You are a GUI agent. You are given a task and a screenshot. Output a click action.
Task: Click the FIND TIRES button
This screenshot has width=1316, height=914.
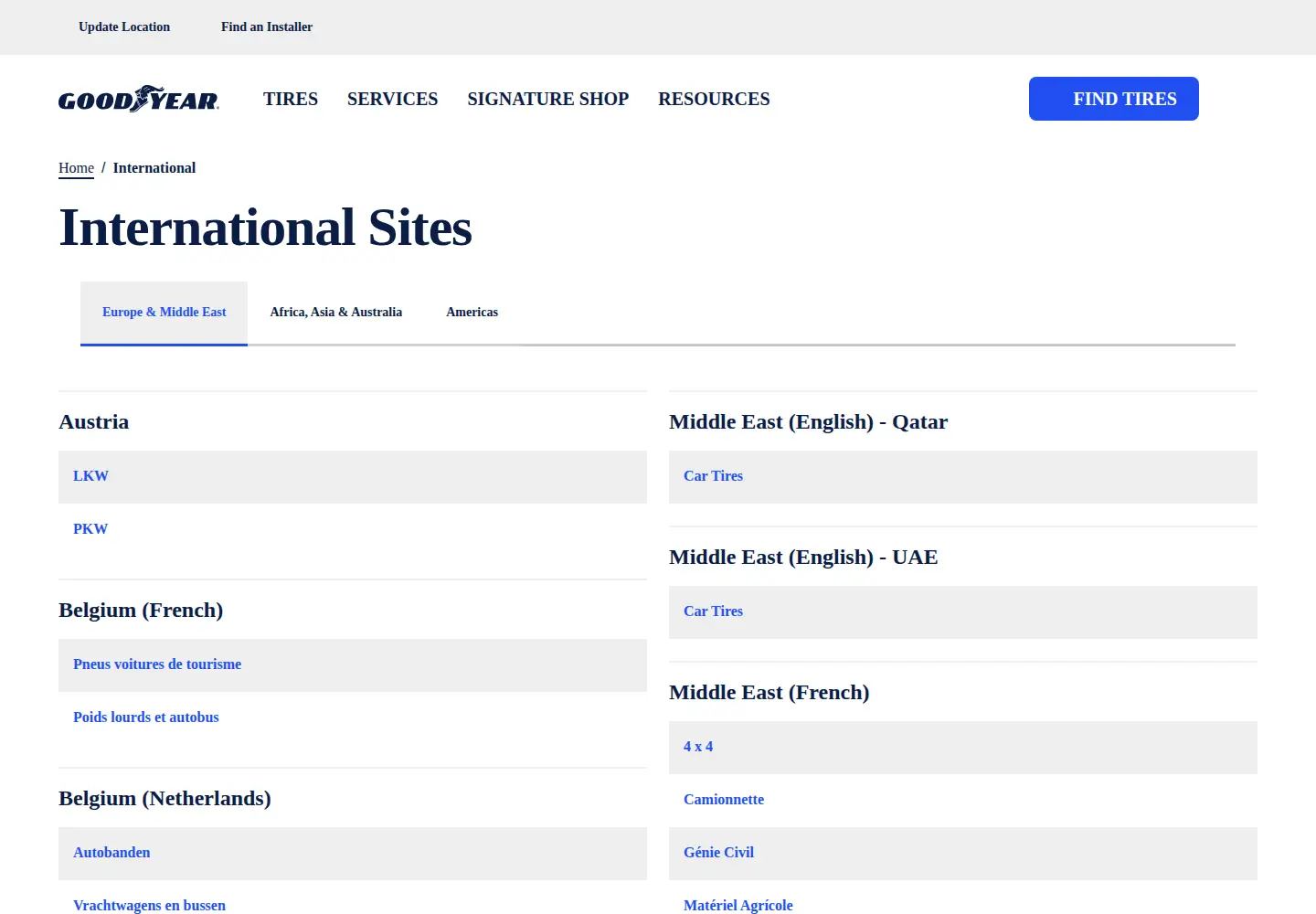[x=1114, y=99]
